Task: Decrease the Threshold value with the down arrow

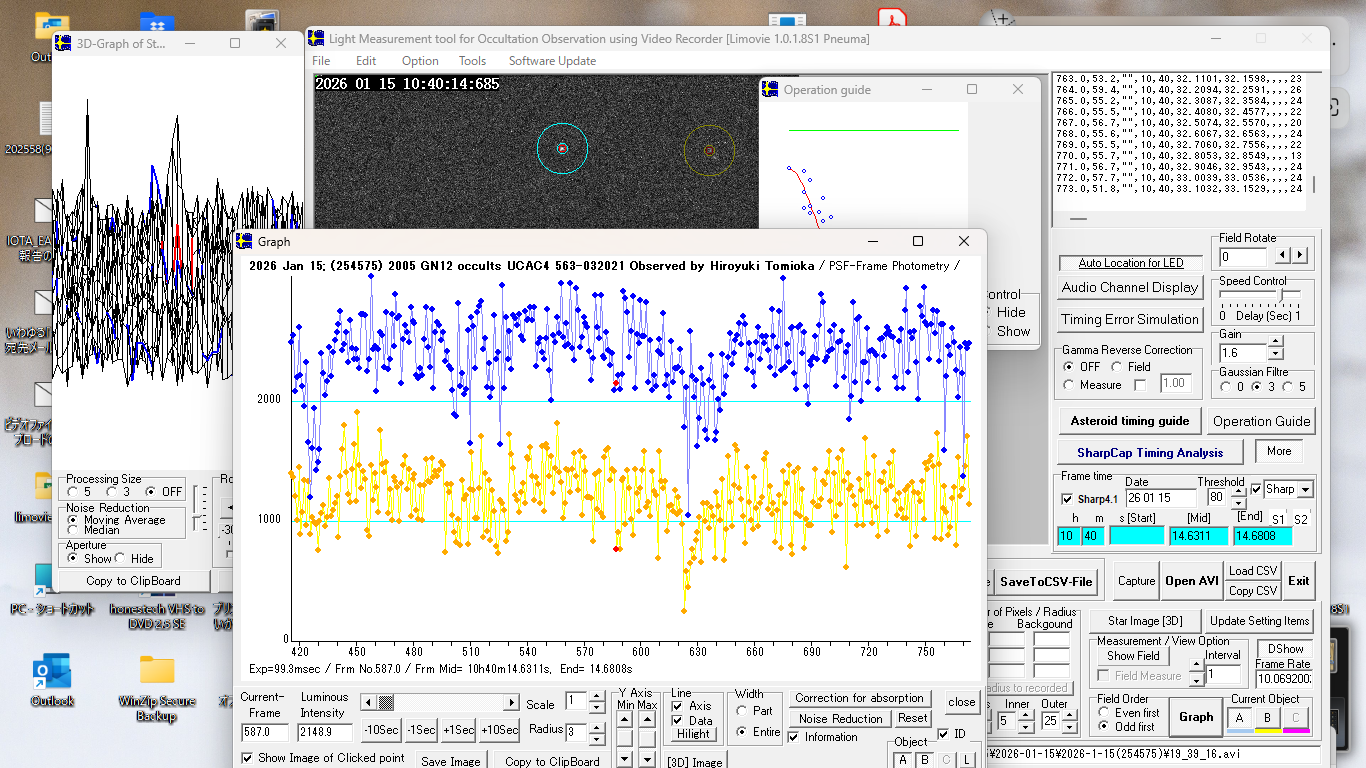Action: pos(1240,502)
